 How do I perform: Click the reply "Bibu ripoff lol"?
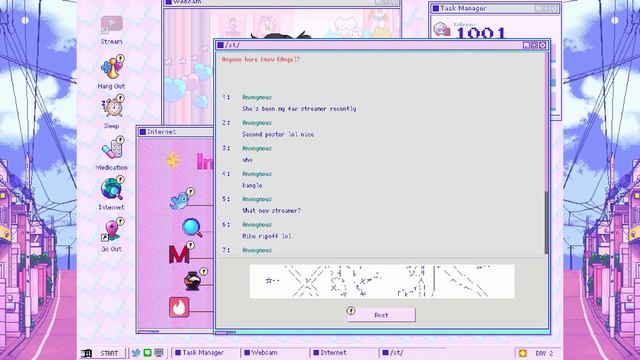267,236
